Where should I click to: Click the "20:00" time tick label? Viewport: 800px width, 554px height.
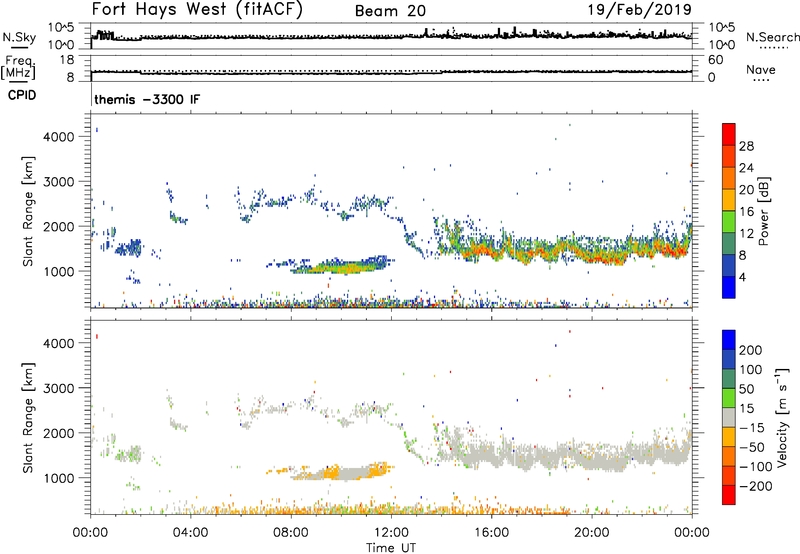(x=591, y=533)
